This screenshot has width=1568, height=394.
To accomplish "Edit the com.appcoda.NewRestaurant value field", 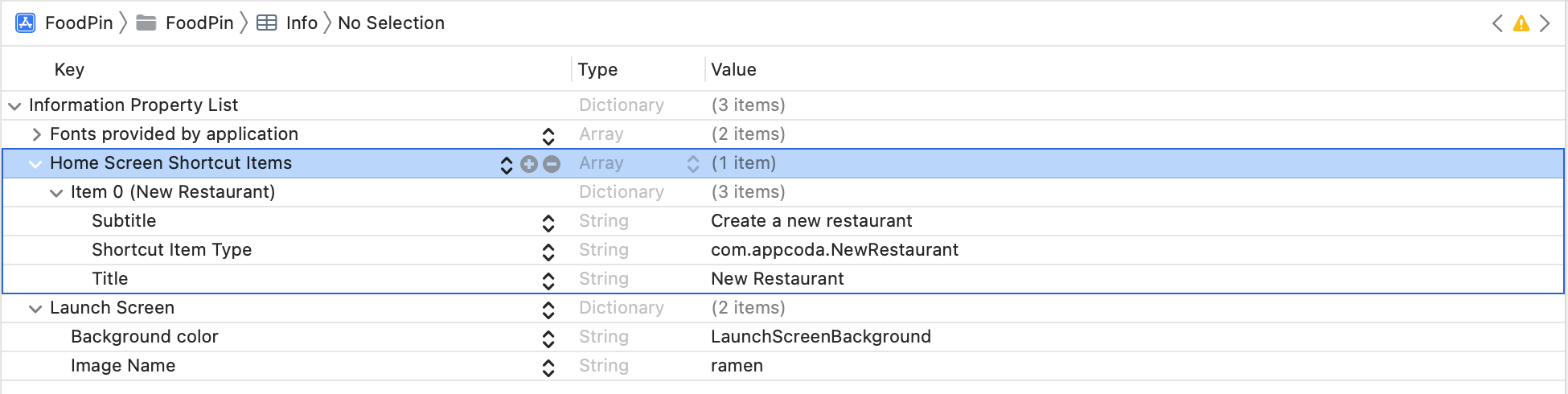I will [x=835, y=250].
